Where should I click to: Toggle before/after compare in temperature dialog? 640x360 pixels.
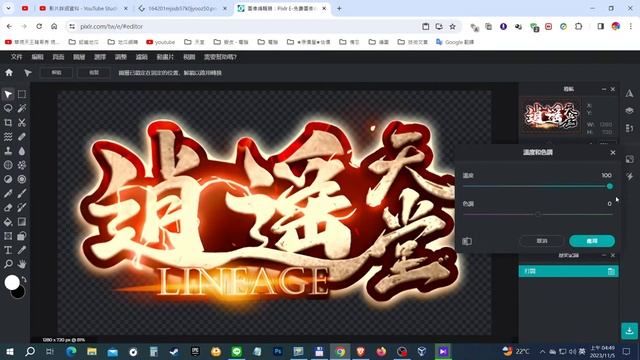[467, 241]
